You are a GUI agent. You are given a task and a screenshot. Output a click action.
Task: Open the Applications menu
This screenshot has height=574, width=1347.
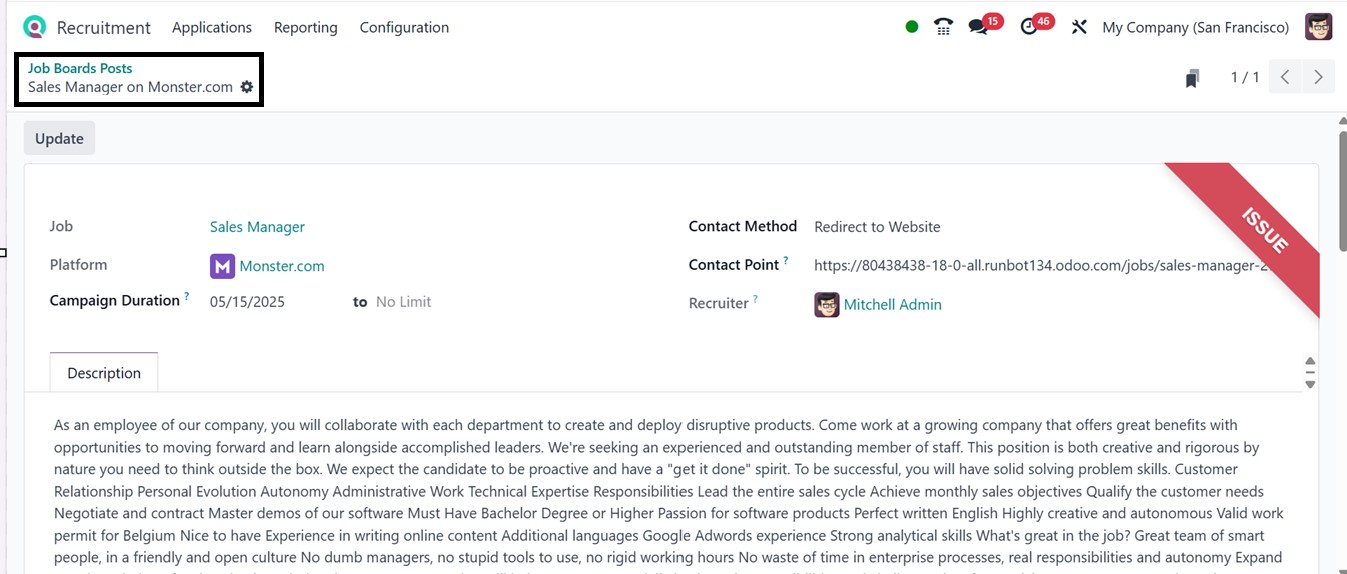point(212,27)
